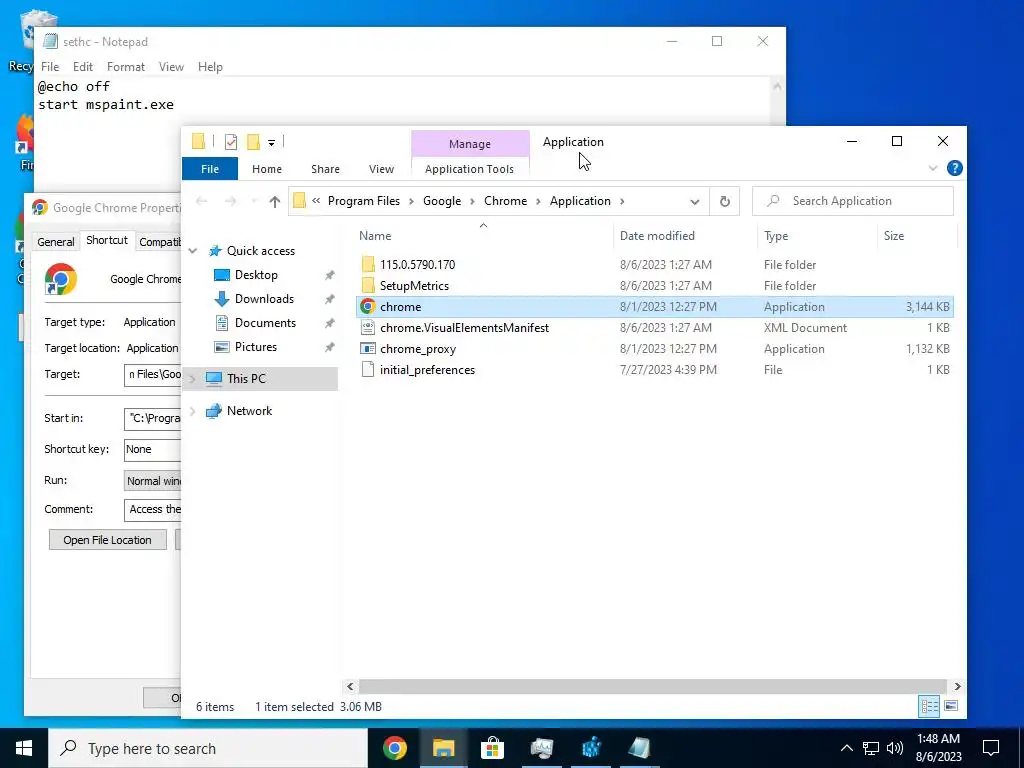
Task: Open the breadcrumb arrow after Google
Action: click(x=472, y=201)
